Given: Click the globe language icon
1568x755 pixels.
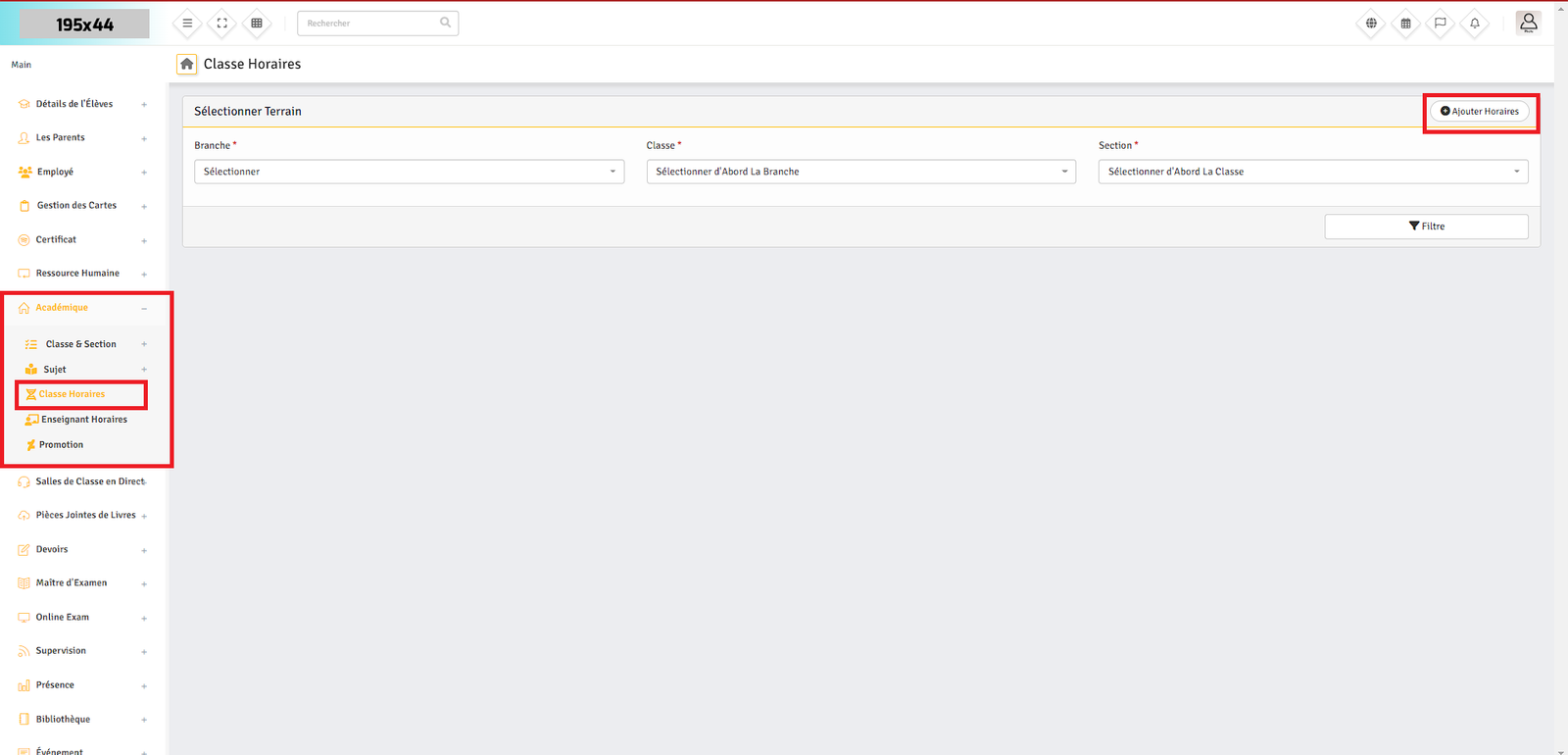Looking at the screenshot, I should pos(1371,24).
